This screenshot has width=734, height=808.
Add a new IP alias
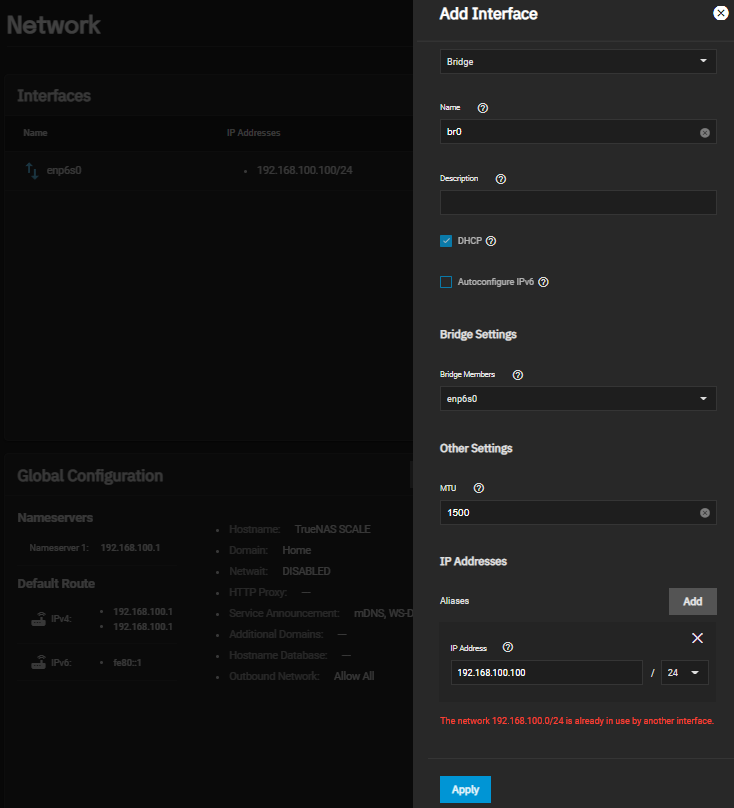[x=693, y=601]
